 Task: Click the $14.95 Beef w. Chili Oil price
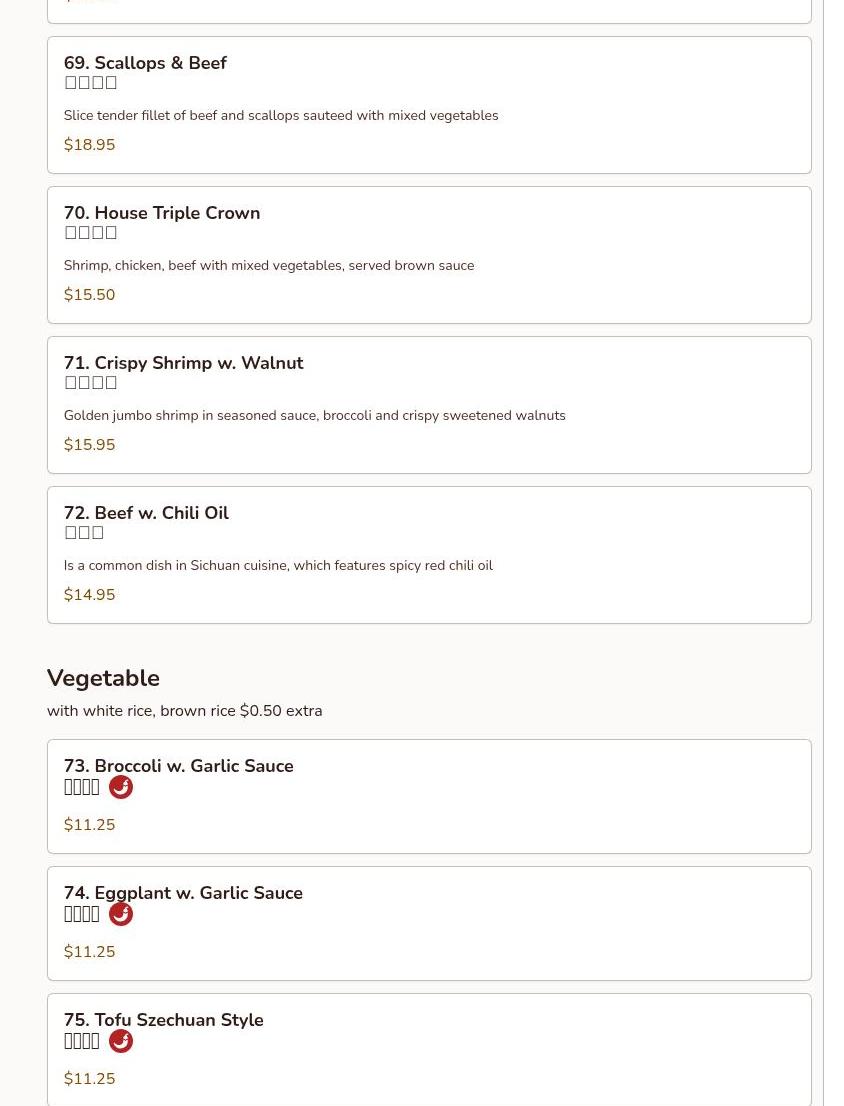[x=90, y=595]
